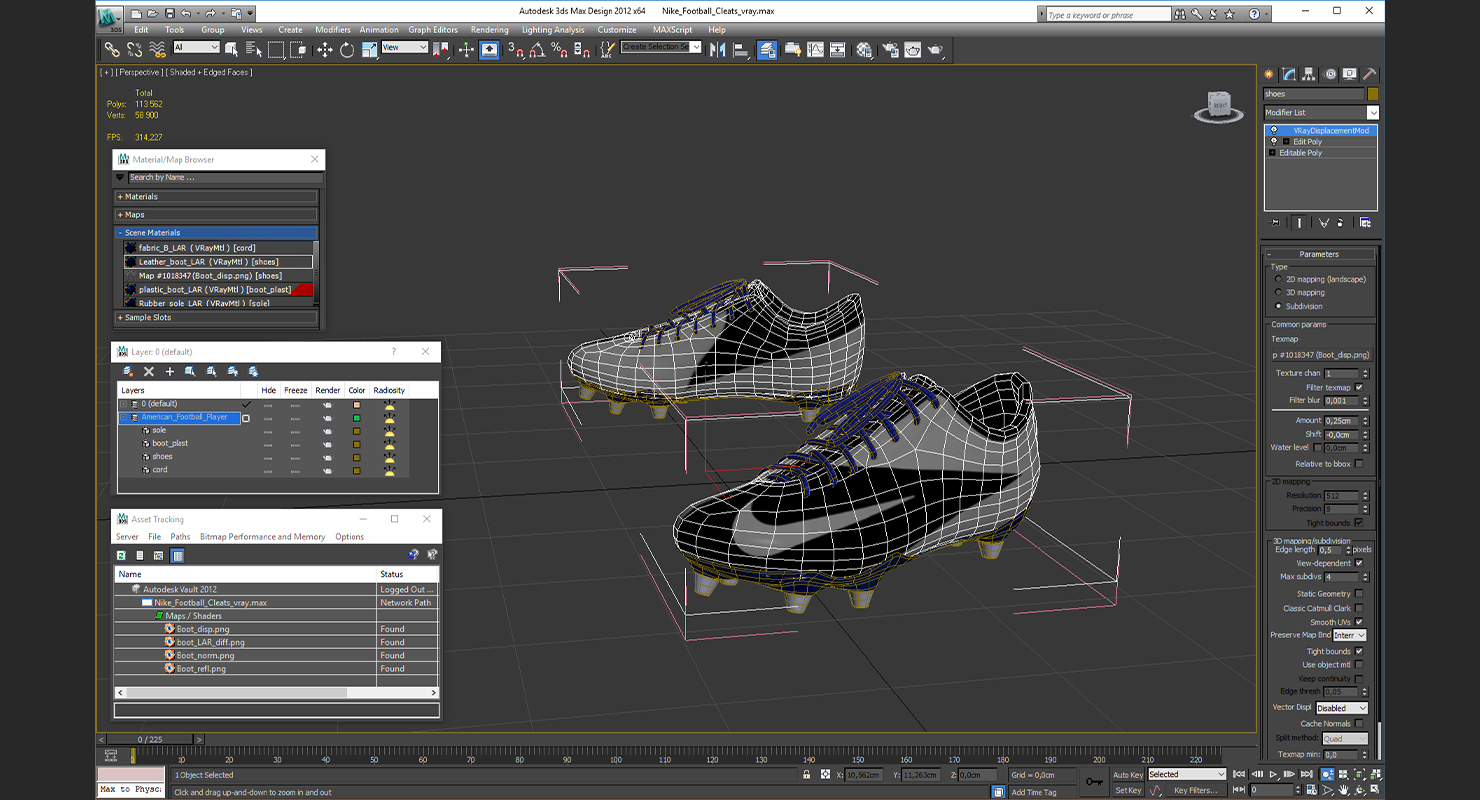The width and height of the screenshot is (1480, 800).
Task: Toggle VRayDisplacementMod lightbulb visibility
Action: [x=1273, y=131]
